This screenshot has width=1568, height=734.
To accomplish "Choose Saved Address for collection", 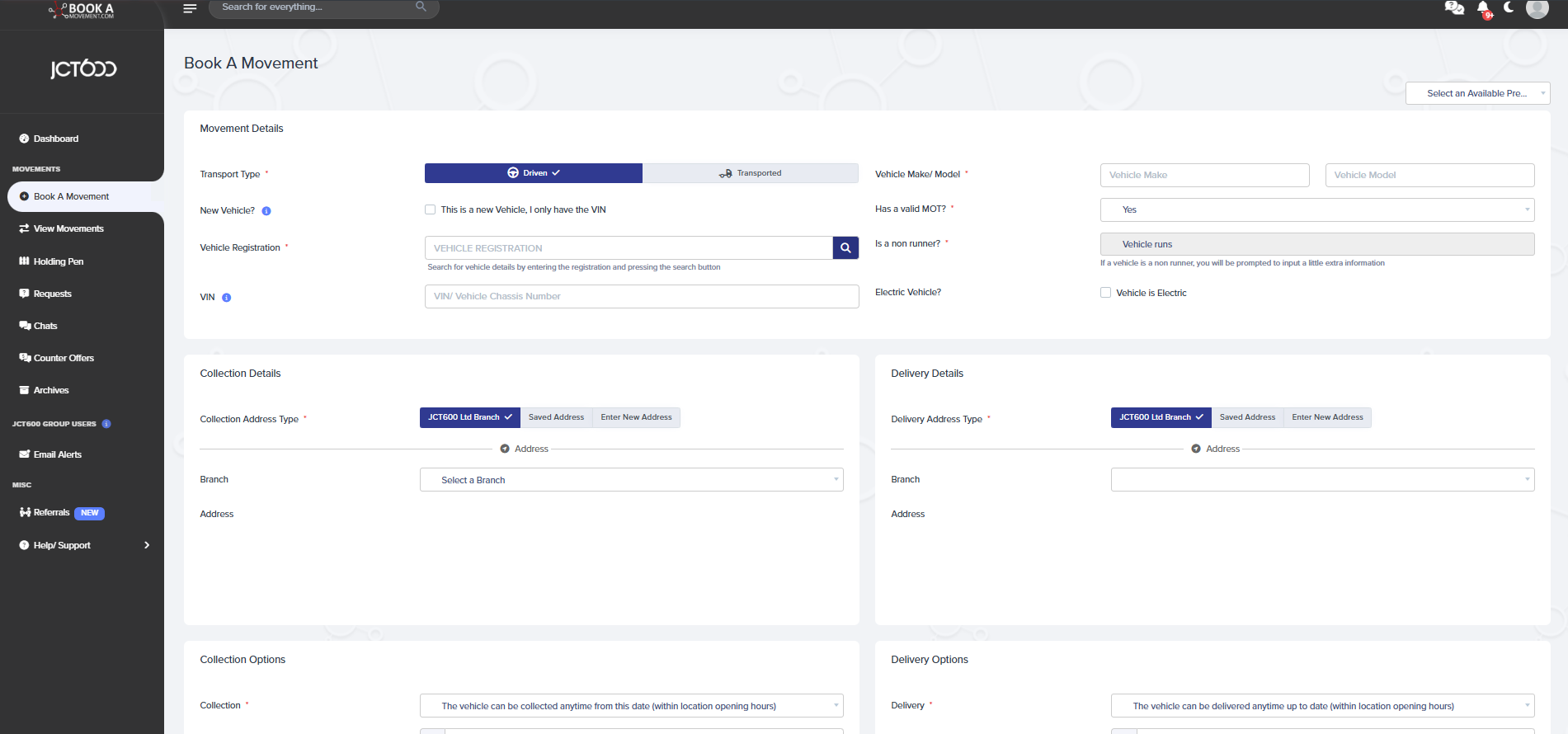I will click(x=556, y=417).
